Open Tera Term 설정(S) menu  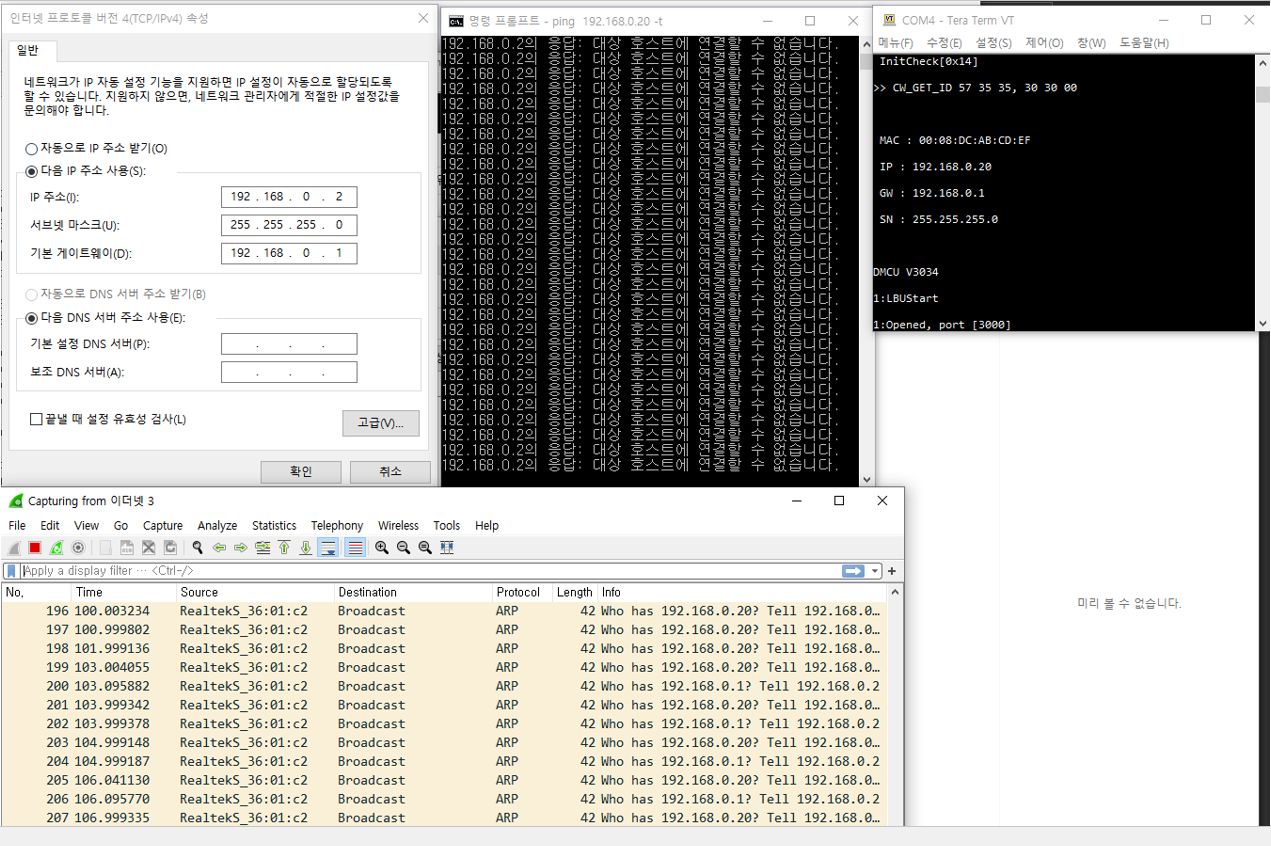coord(993,43)
